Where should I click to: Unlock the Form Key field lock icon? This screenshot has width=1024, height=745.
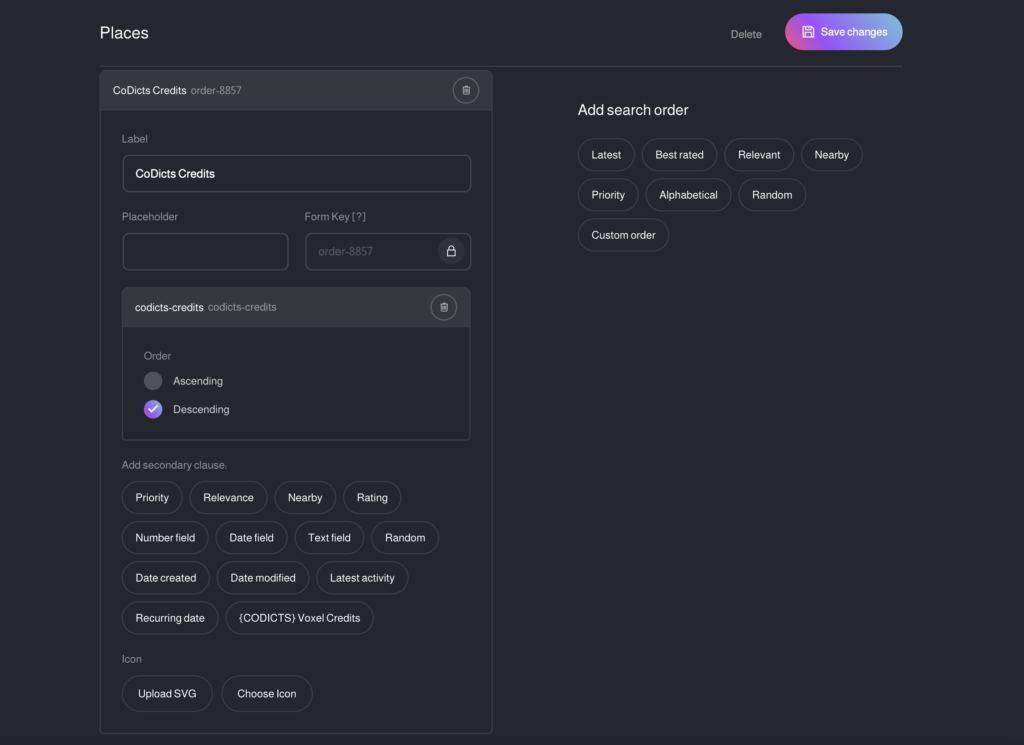451,251
